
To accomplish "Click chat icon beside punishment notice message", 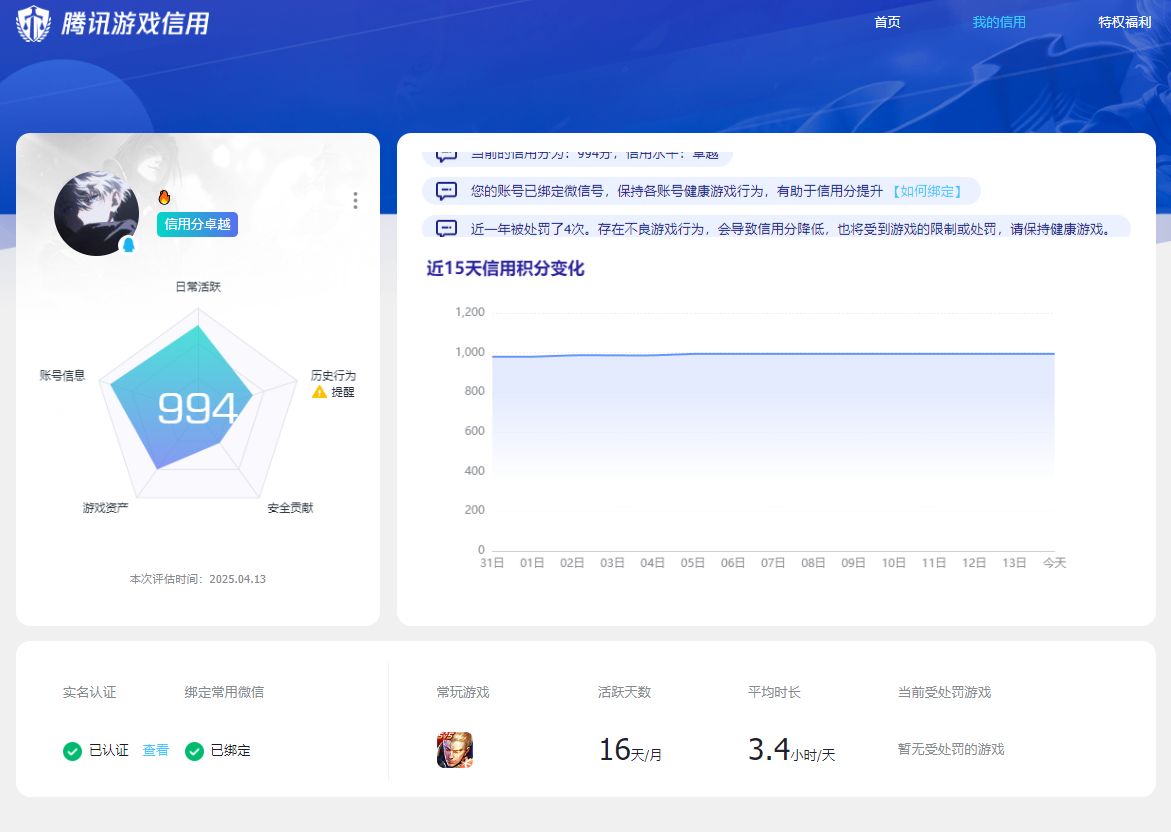I will pyautogui.click(x=447, y=229).
